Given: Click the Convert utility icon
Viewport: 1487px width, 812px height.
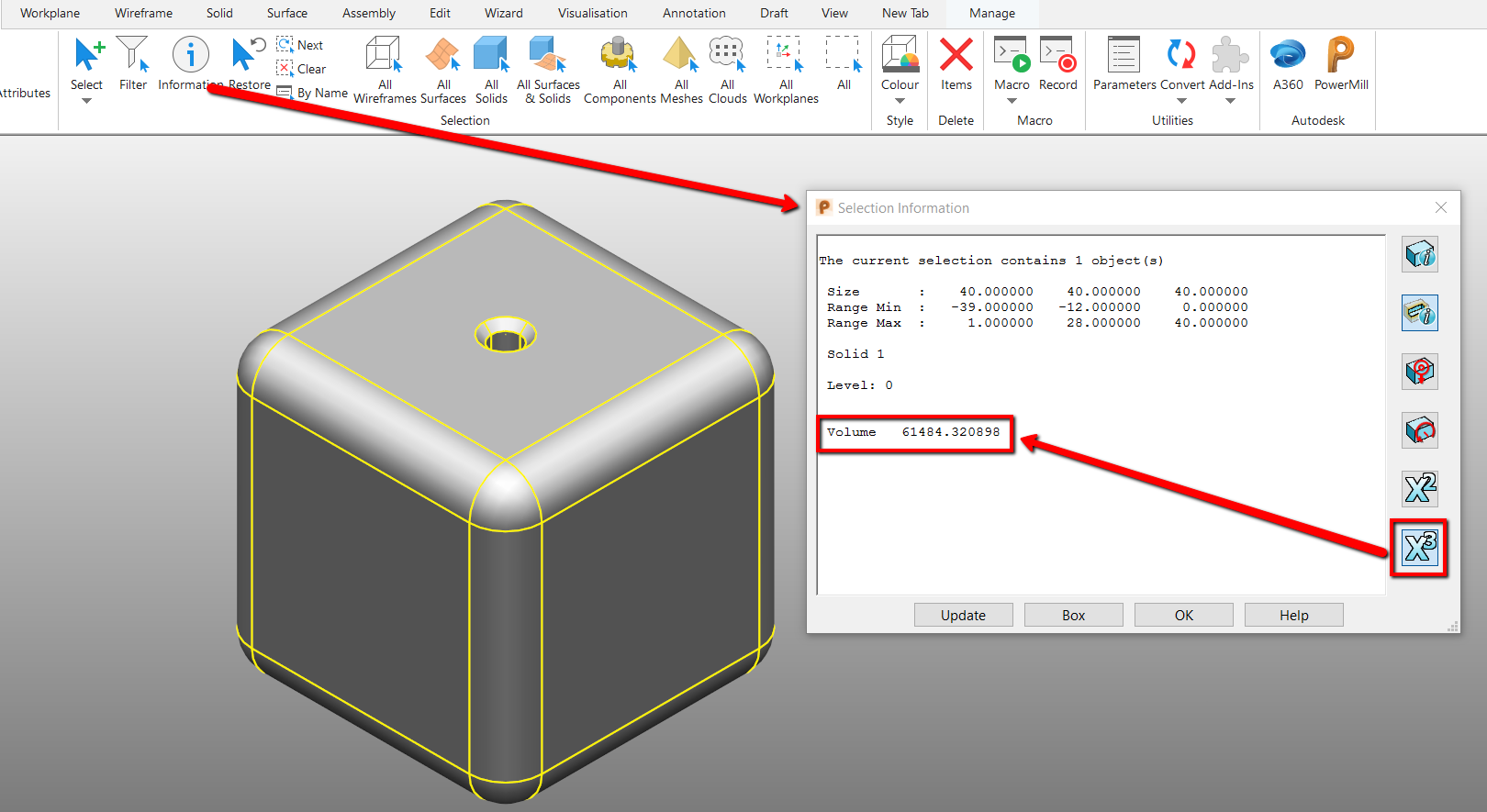Looking at the screenshot, I should click(1181, 54).
